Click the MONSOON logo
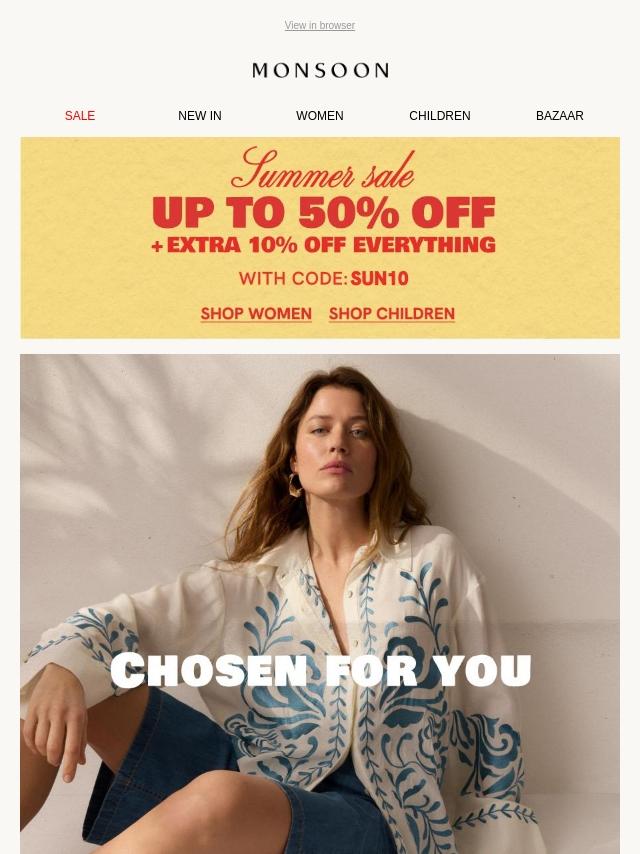Screen dimensions: 640x854 320,70
